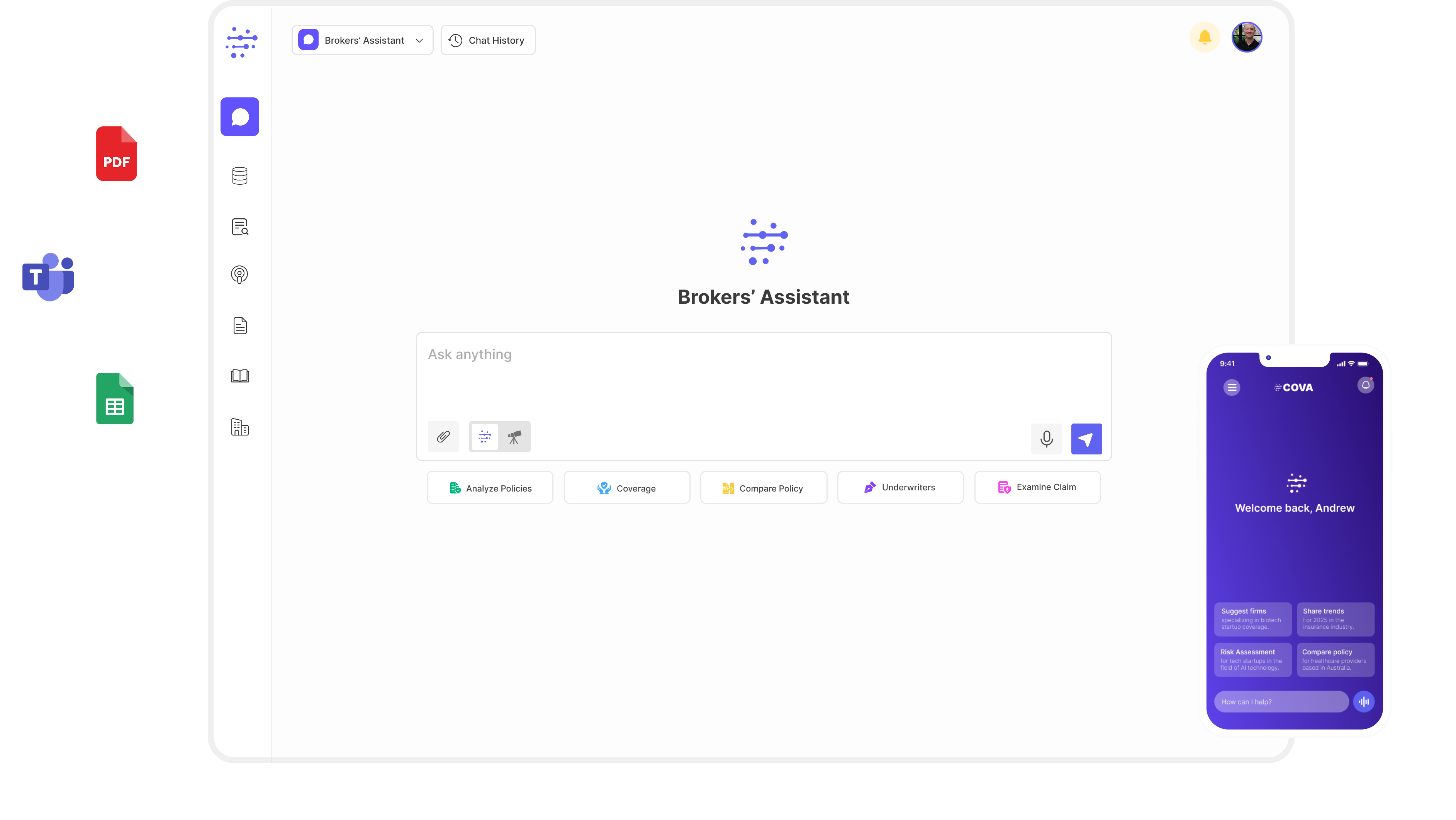The width and height of the screenshot is (1456, 820).
Task: Open the podcast icon in sidebar
Action: pyautogui.click(x=240, y=275)
